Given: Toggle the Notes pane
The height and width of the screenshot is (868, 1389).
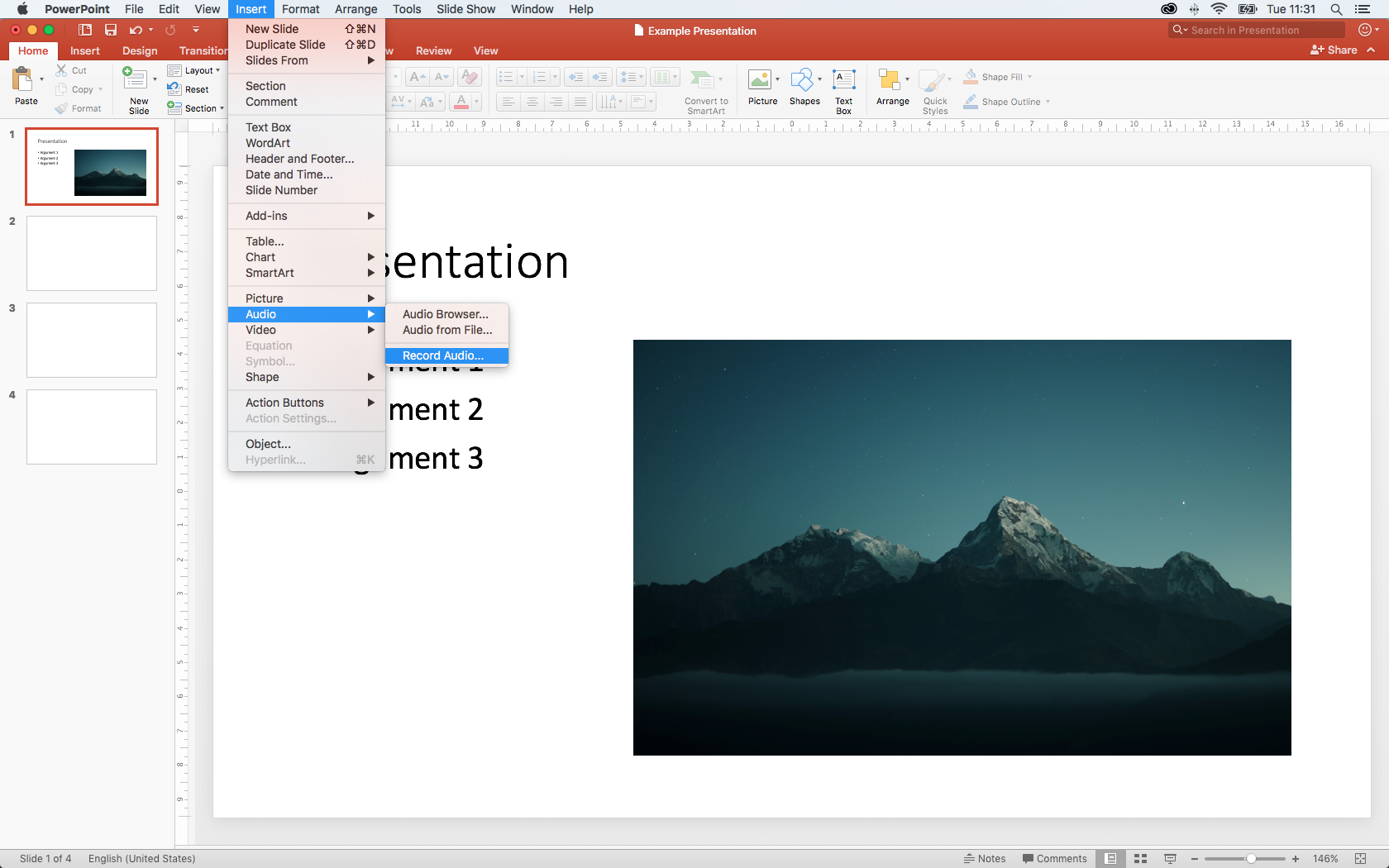Looking at the screenshot, I should click(x=984, y=859).
